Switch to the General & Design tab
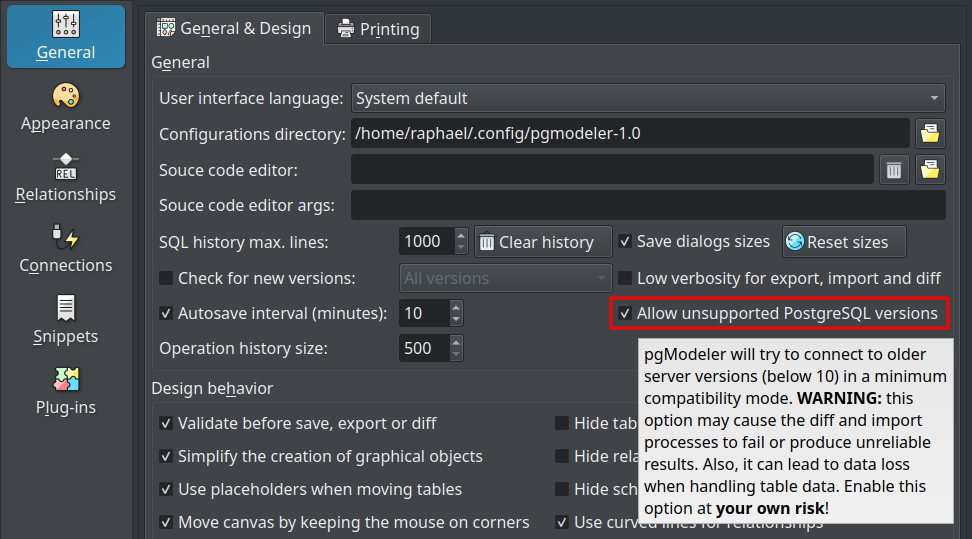This screenshot has height=539, width=972. click(234, 29)
